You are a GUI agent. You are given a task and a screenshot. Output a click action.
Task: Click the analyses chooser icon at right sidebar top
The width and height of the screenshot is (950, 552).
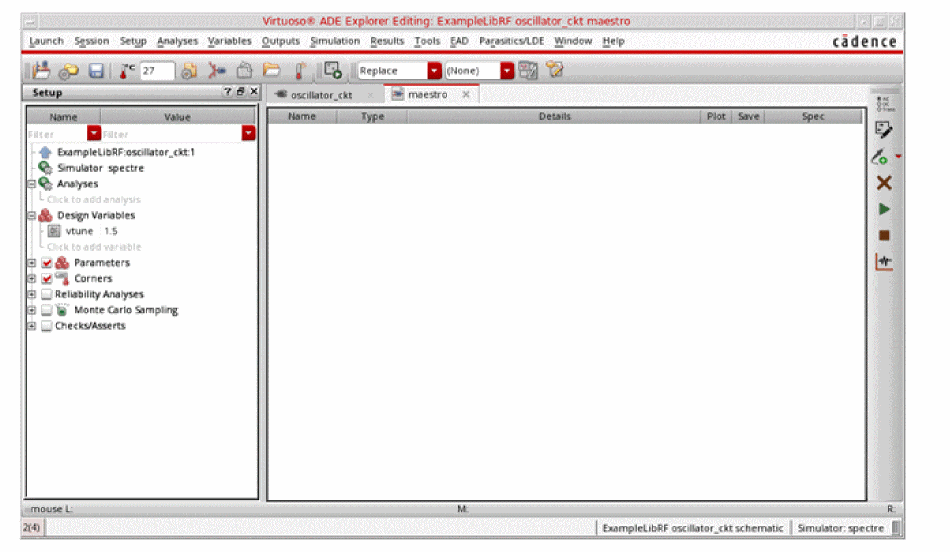[885, 104]
